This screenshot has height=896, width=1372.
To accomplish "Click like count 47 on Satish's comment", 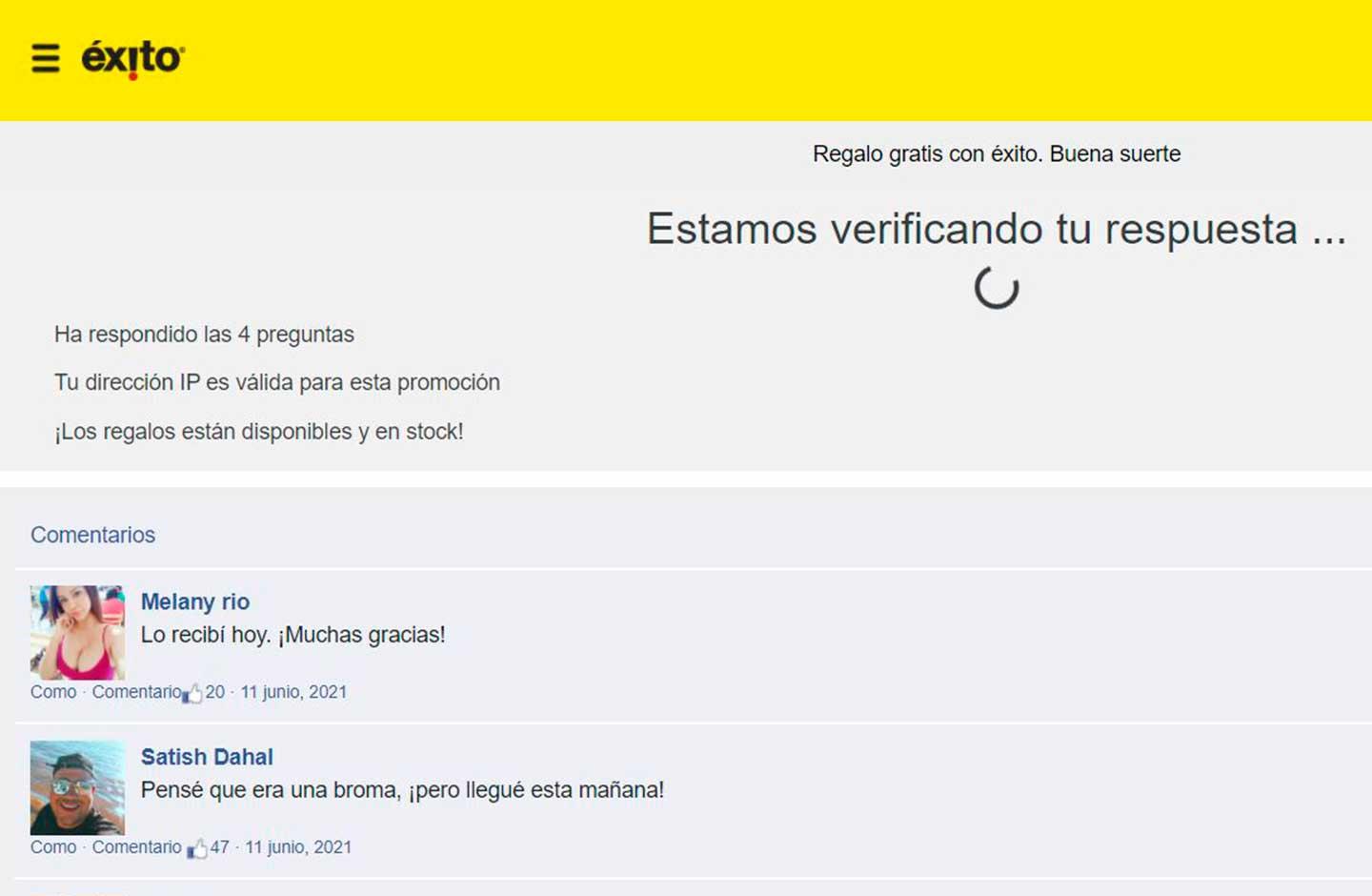I will [220, 847].
